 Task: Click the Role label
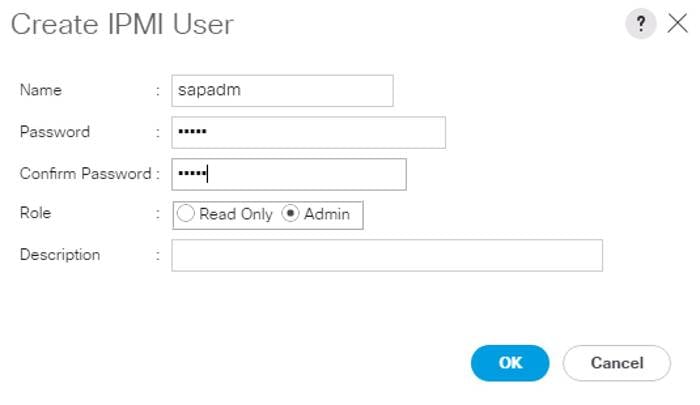coord(35,213)
